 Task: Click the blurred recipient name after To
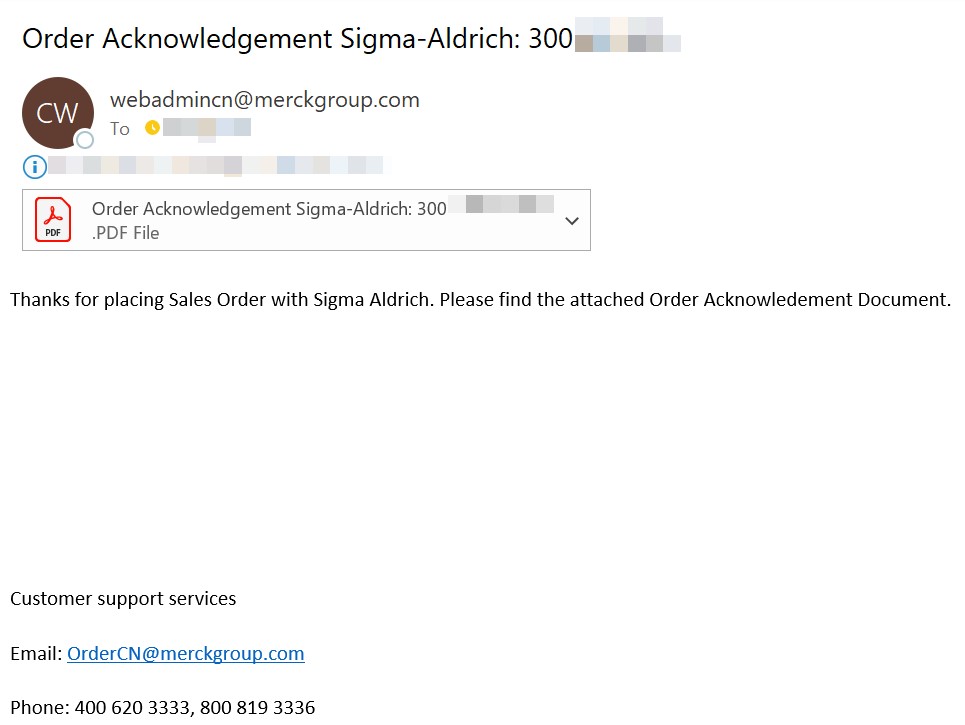[x=207, y=128]
